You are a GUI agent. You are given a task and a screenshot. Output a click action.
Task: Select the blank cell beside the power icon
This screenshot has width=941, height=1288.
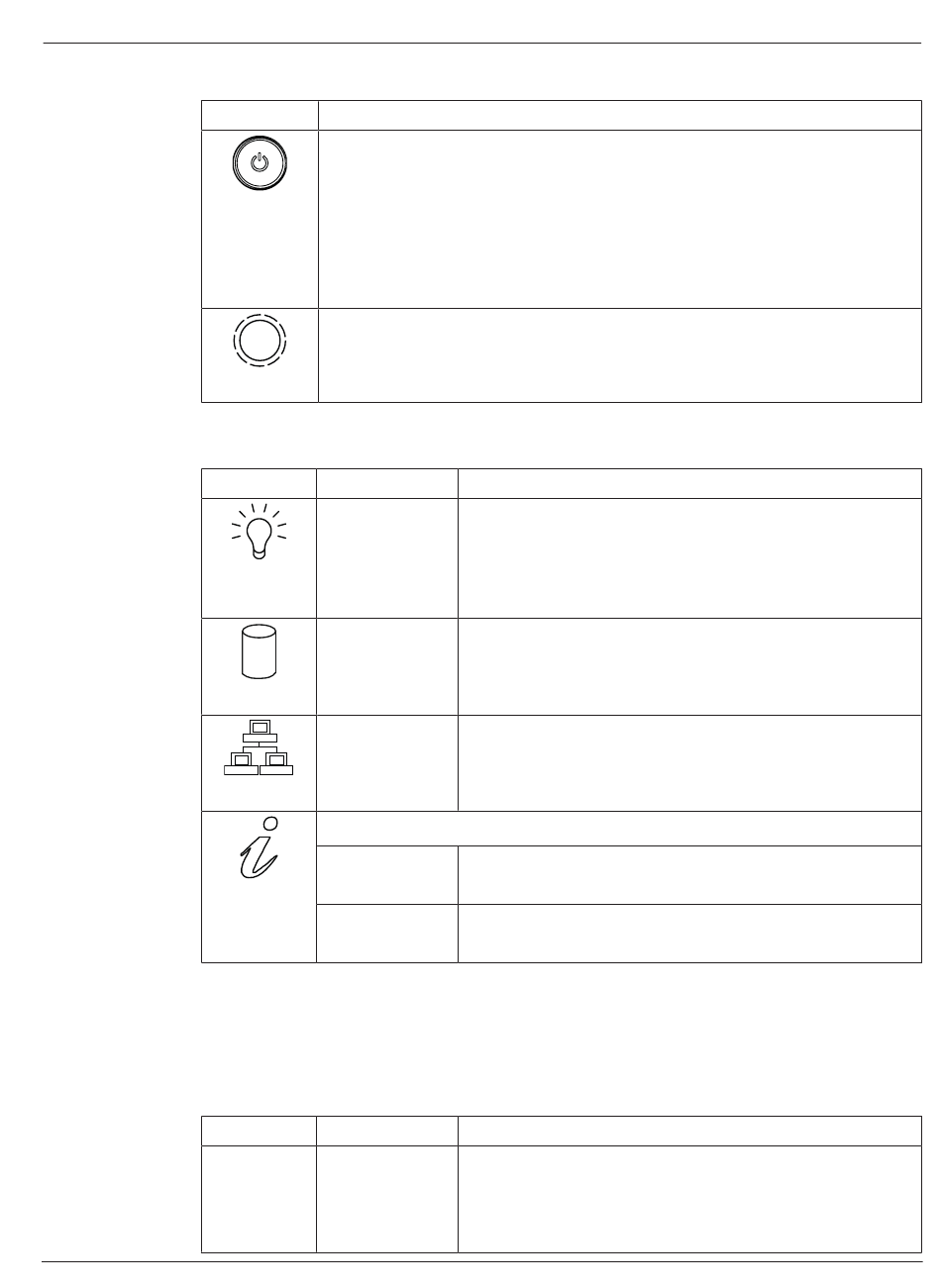[x=620, y=219]
